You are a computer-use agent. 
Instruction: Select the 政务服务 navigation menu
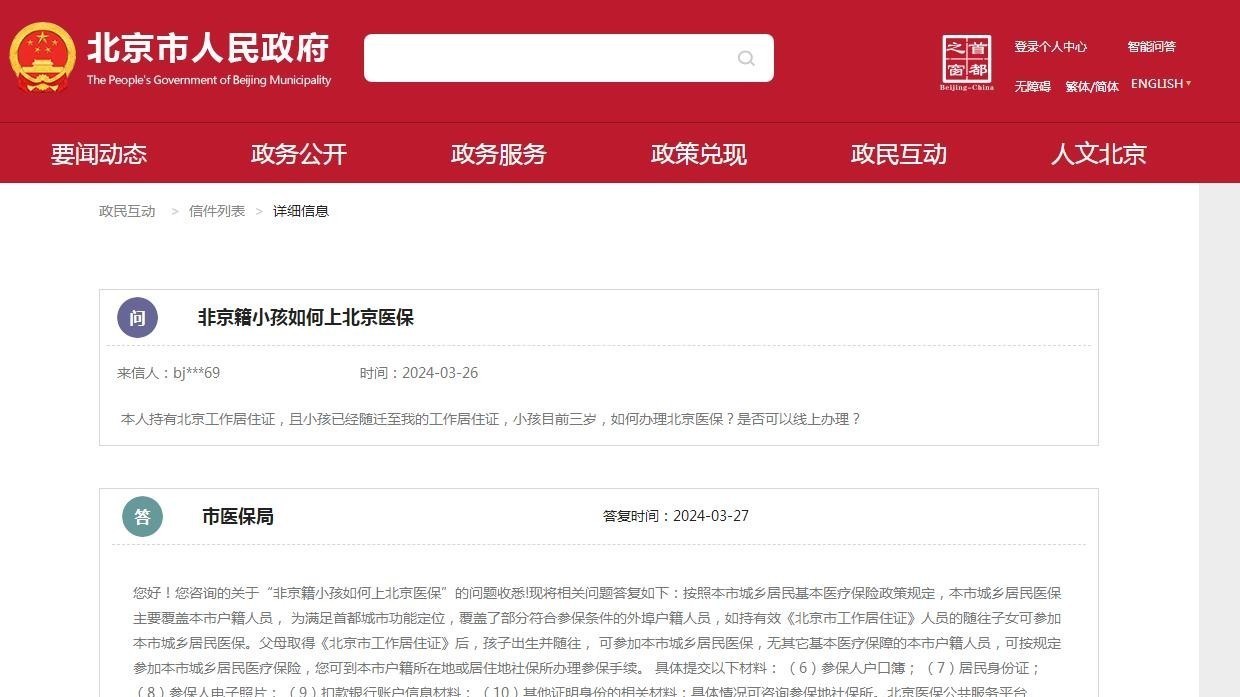(498, 153)
